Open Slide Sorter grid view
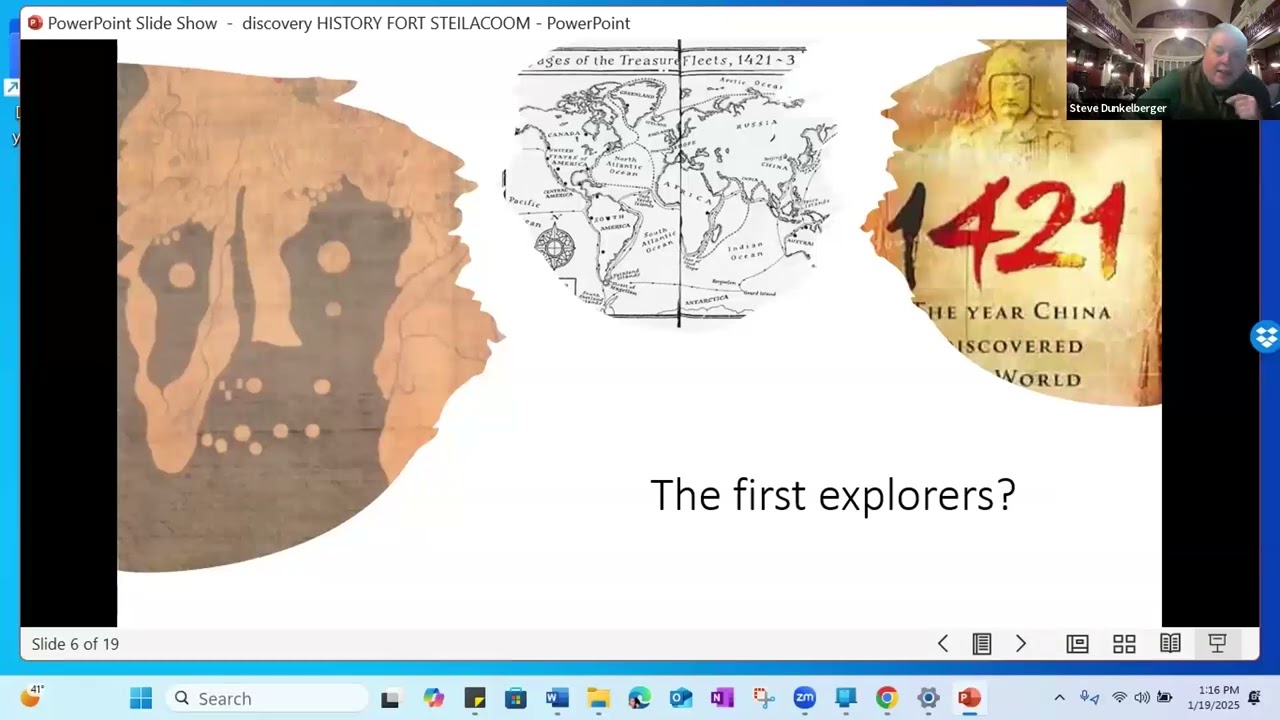Image resolution: width=1280 pixels, height=720 pixels. pyautogui.click(x=1124, y=644)
